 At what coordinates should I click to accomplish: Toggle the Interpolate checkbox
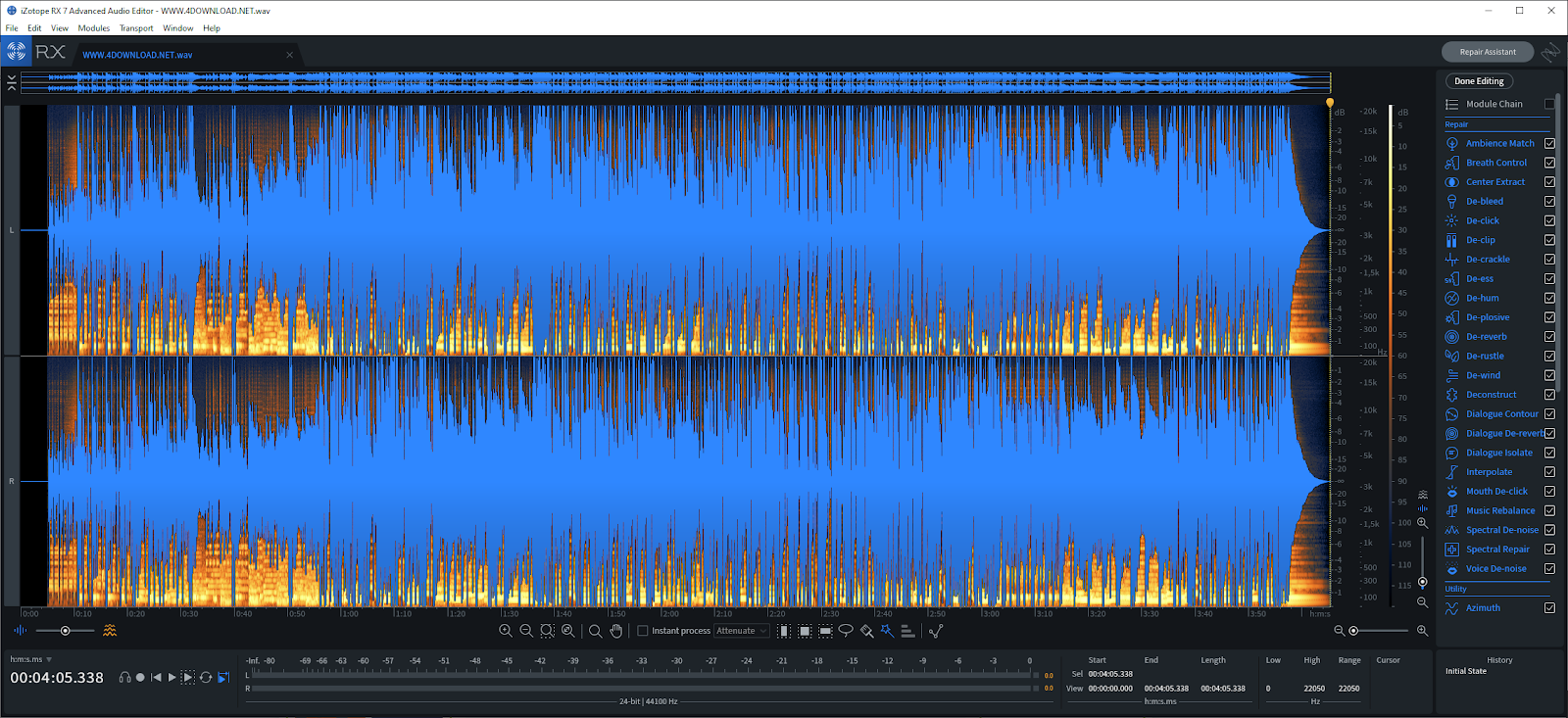pyautogui.click(x=1549, y=472)
